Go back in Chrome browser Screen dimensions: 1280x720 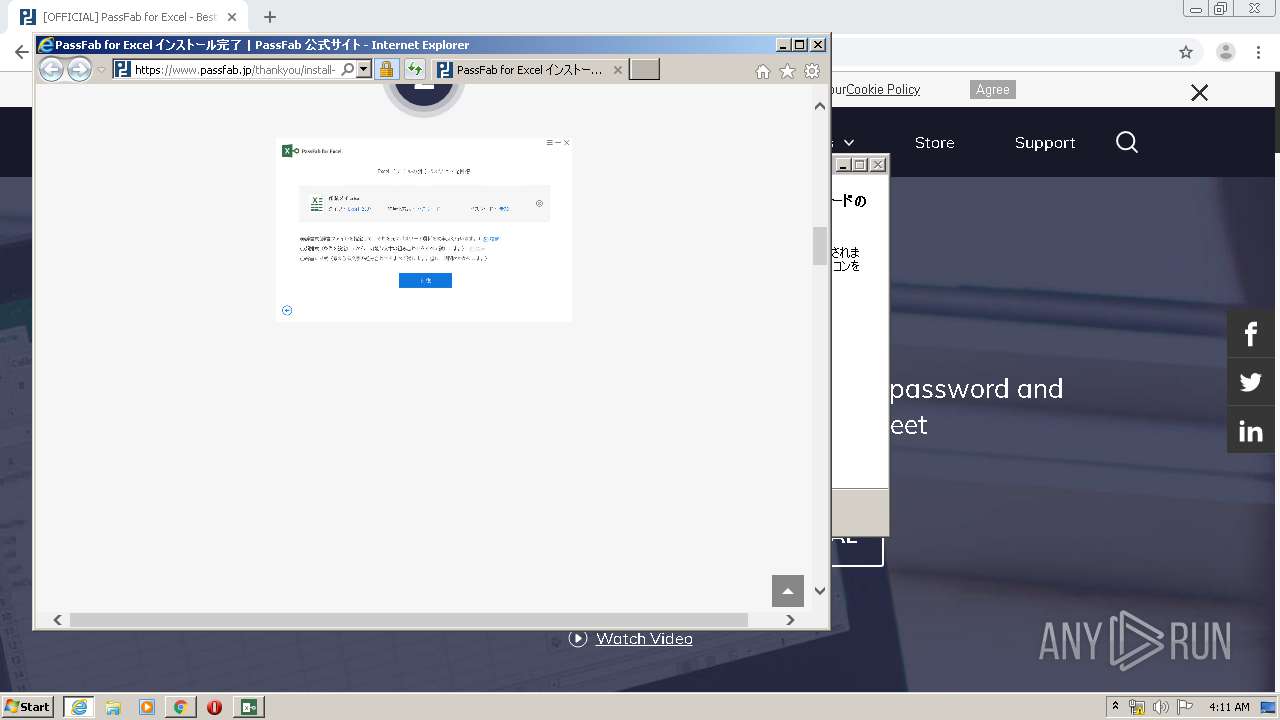(21, 52)
